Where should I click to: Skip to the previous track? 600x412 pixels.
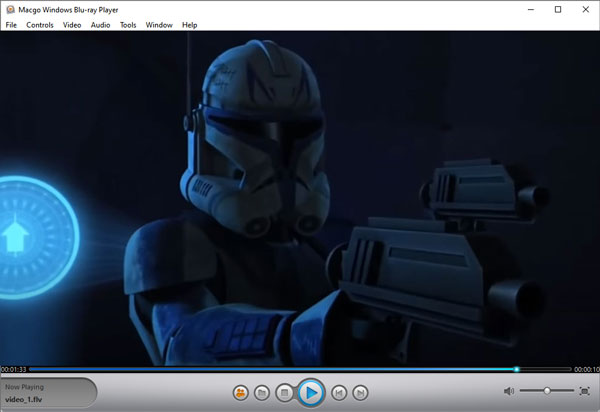pos(339,392)
